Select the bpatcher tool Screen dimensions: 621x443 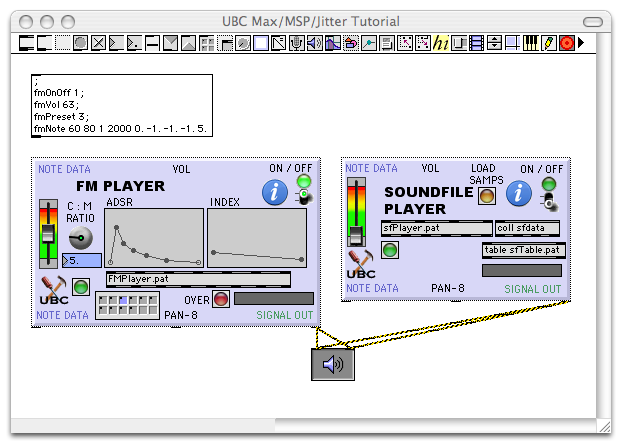click(x=225, y=43)
